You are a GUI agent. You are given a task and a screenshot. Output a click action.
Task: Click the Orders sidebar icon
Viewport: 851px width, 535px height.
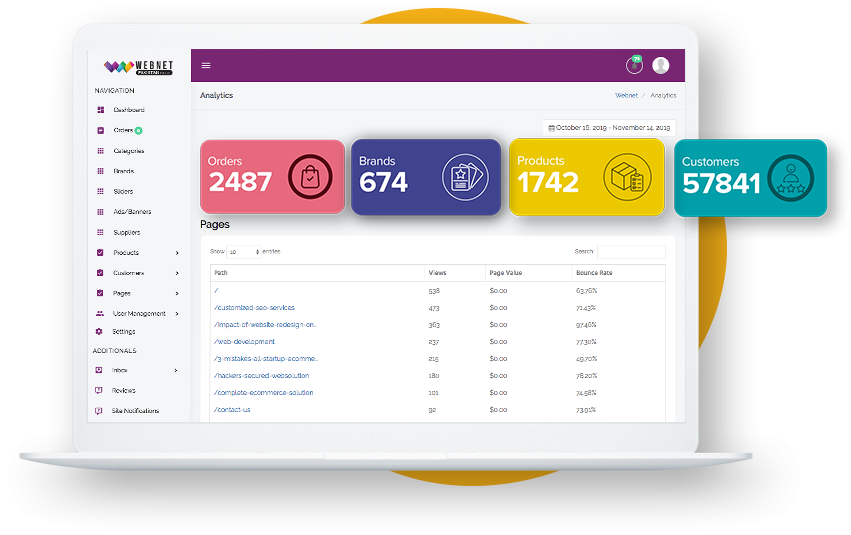click(x=100, y=130)
